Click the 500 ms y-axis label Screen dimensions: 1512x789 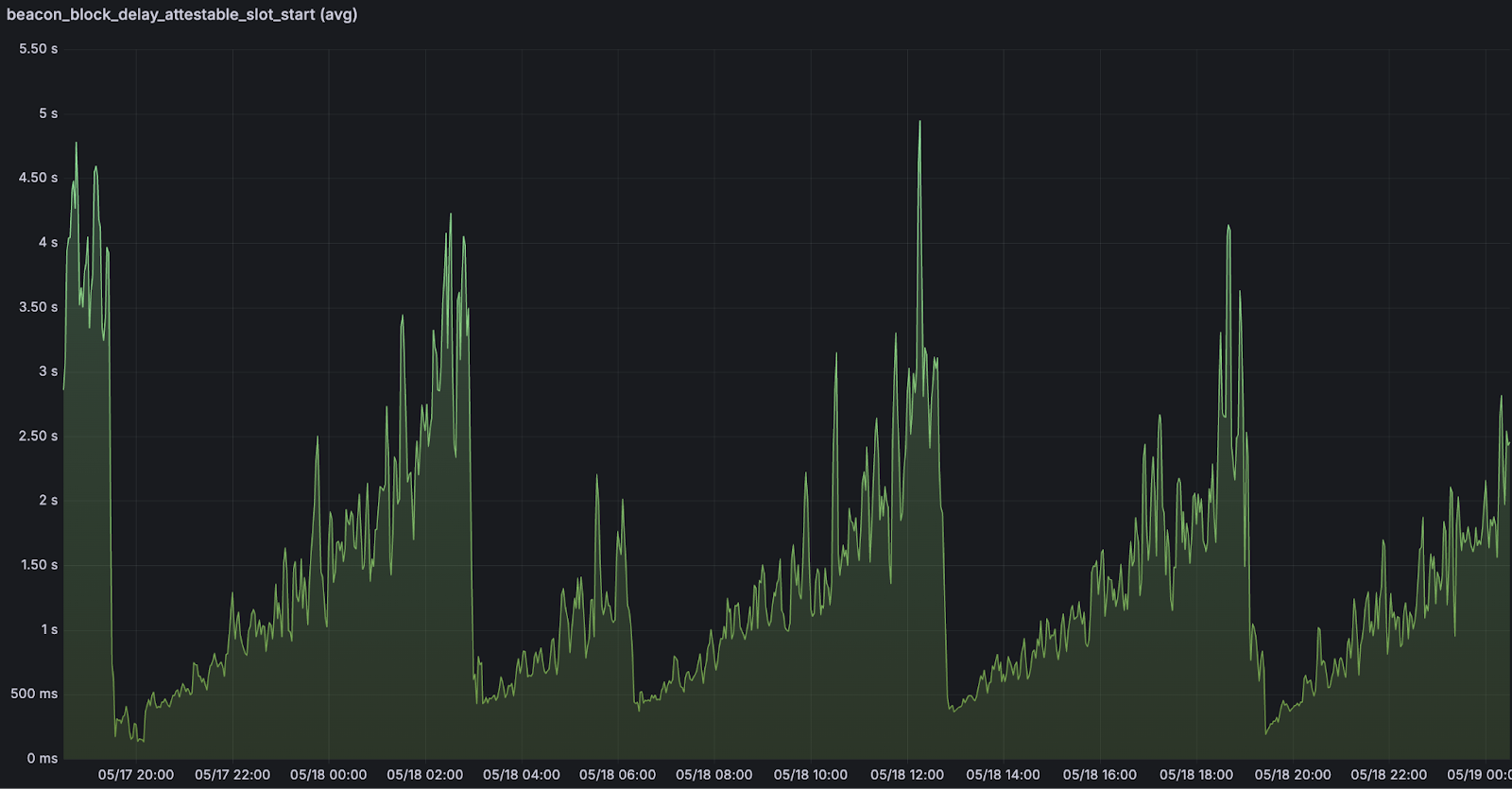point(34,694)
